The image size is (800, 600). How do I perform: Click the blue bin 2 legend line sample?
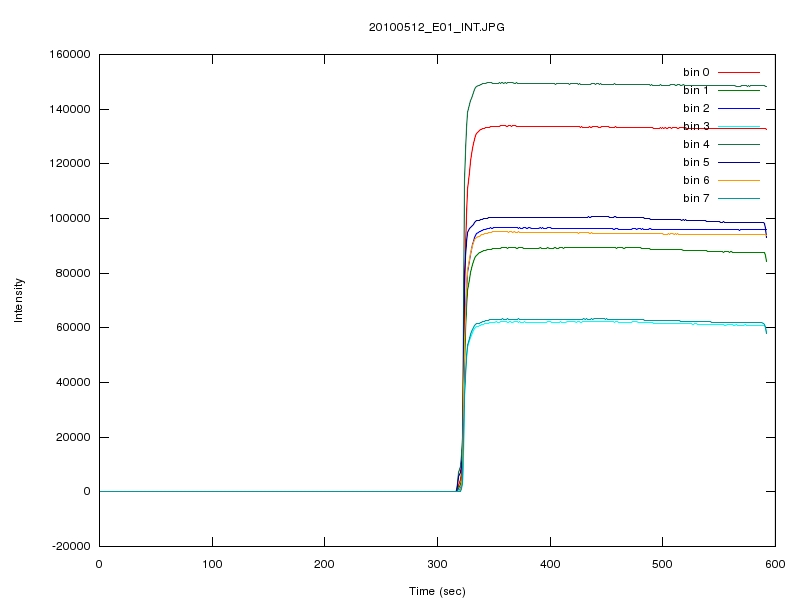[x=739, y=108]
